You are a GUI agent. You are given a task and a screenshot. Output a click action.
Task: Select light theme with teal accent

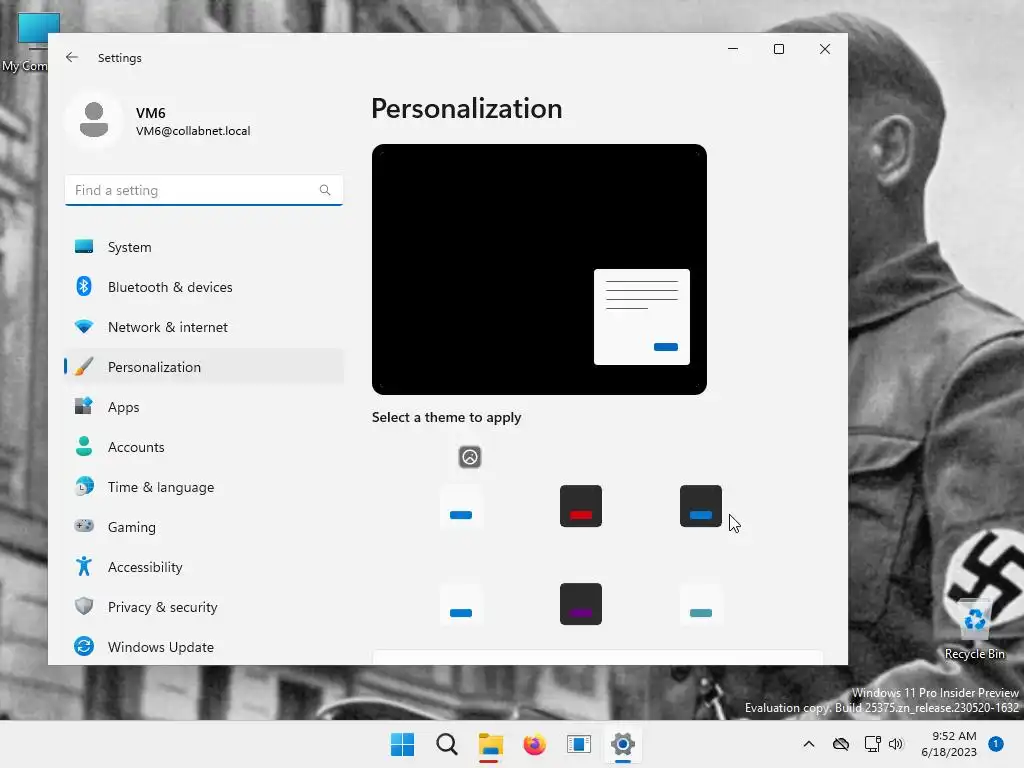(x=701, y=604)
